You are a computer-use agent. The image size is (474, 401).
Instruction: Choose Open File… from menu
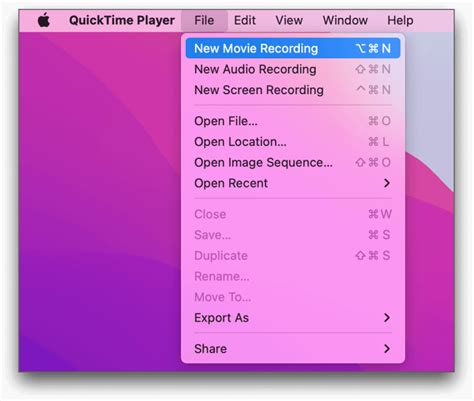click(x=293, y=121)
